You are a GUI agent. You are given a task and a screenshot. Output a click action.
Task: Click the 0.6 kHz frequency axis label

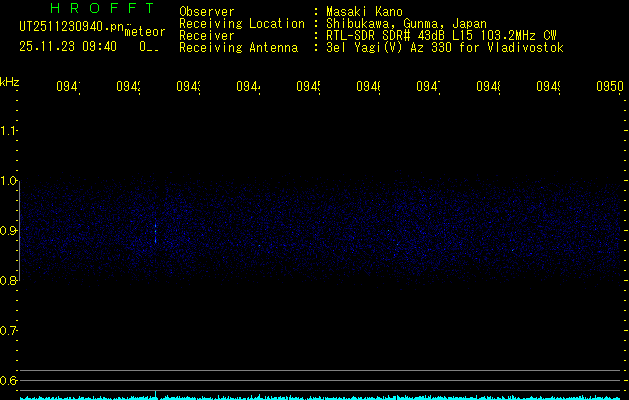(x=9, y=380)
